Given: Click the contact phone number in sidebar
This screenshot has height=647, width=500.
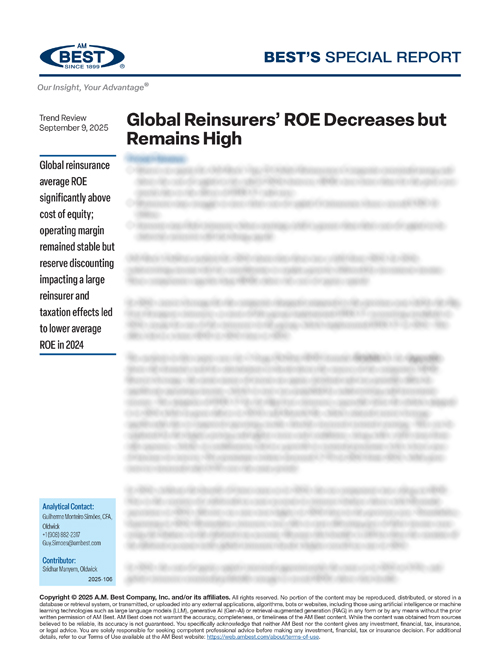Looking at the screenshot, I should tap(61, 534).
